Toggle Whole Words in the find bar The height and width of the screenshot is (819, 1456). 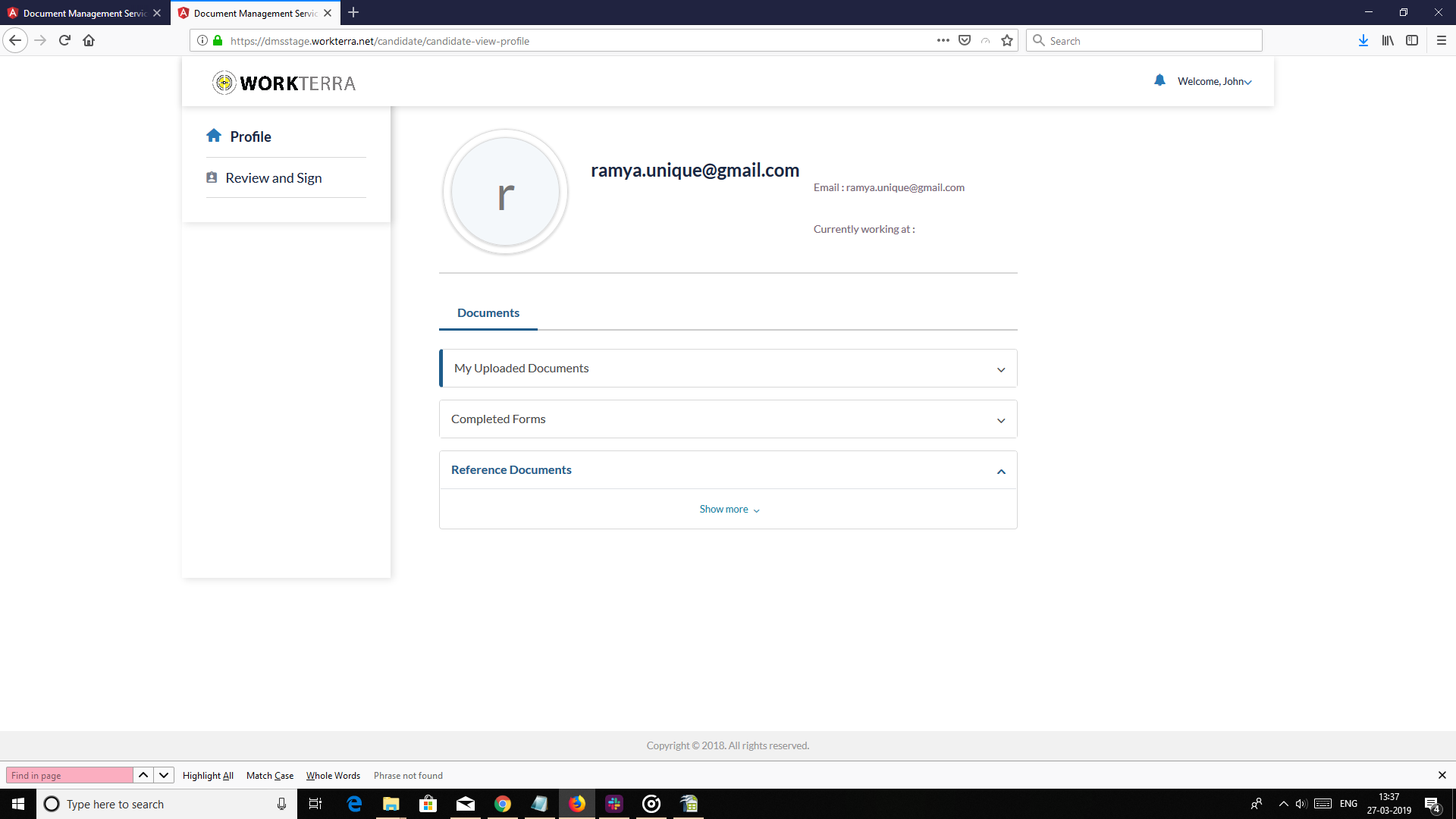[333, 775]
